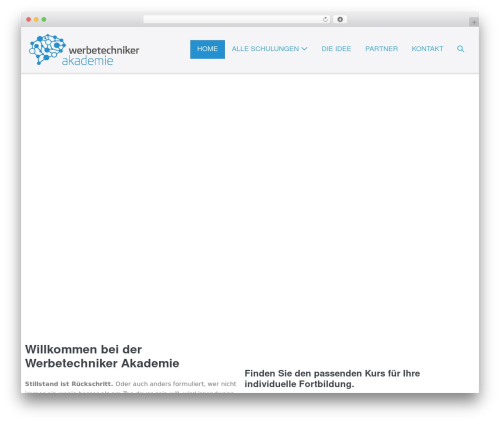Click the round icon beside the address bar

tap(340, 20)
